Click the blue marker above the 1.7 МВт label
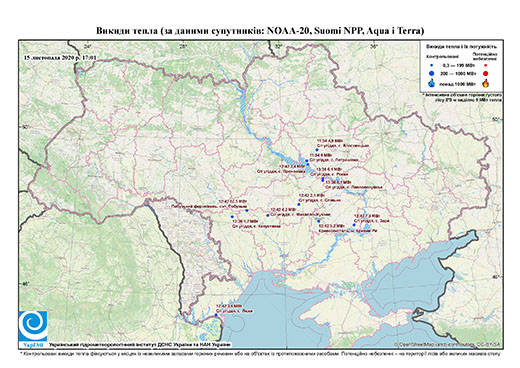The width and height of the screenshot is (520, 368). tap(232, 217)
